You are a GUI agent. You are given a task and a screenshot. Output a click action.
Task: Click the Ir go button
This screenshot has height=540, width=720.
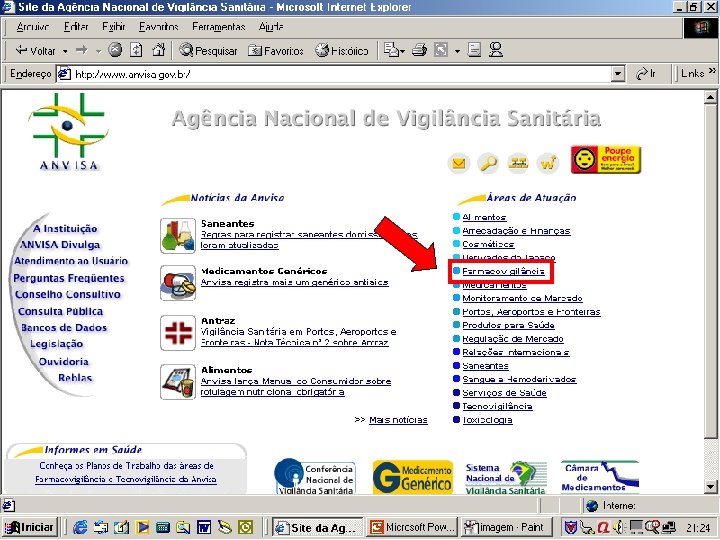pyautogui.click(x=646, y=73)
